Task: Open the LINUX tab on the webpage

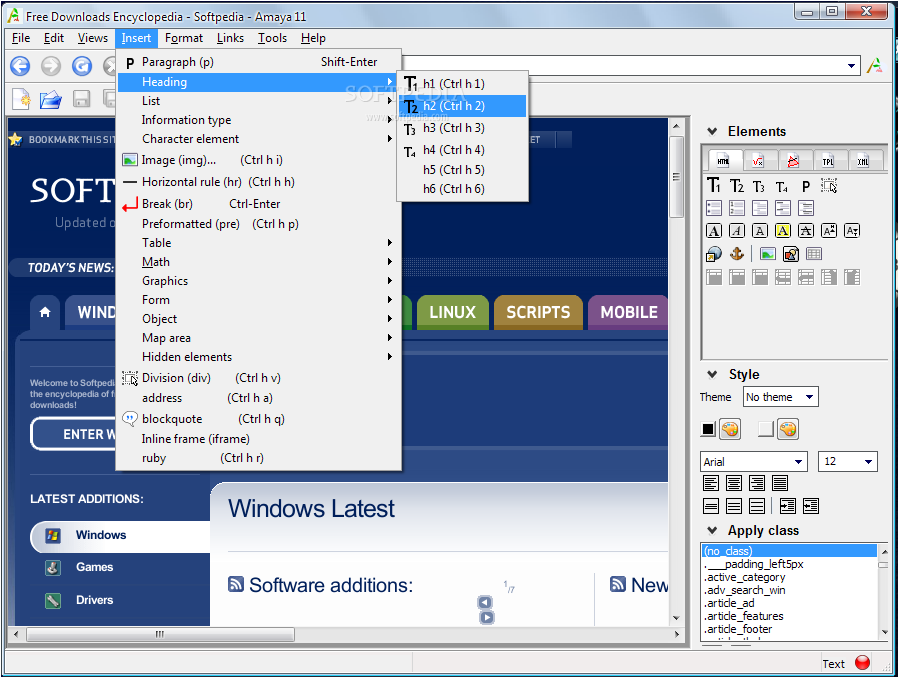Action: pyautogui.click(x=452, y=312)
